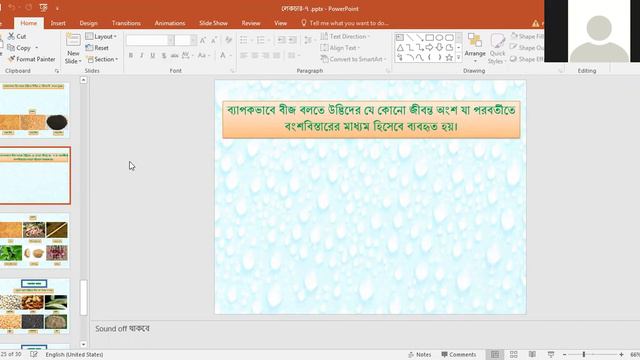Increase the font size
The height and width of the screenshot is (360, 640).
203,40
